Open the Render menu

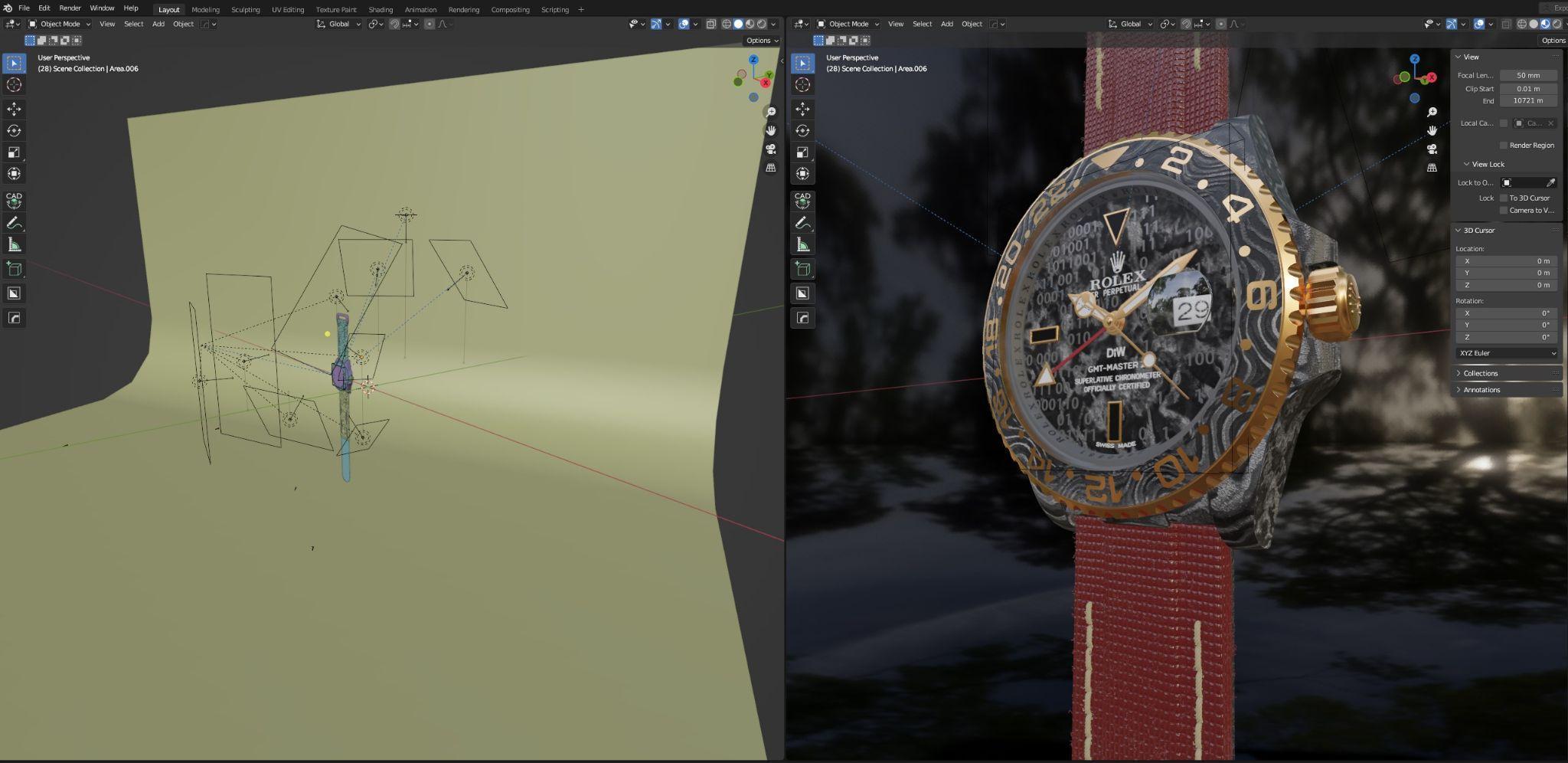pyautogui.click(x=70, y=8)
